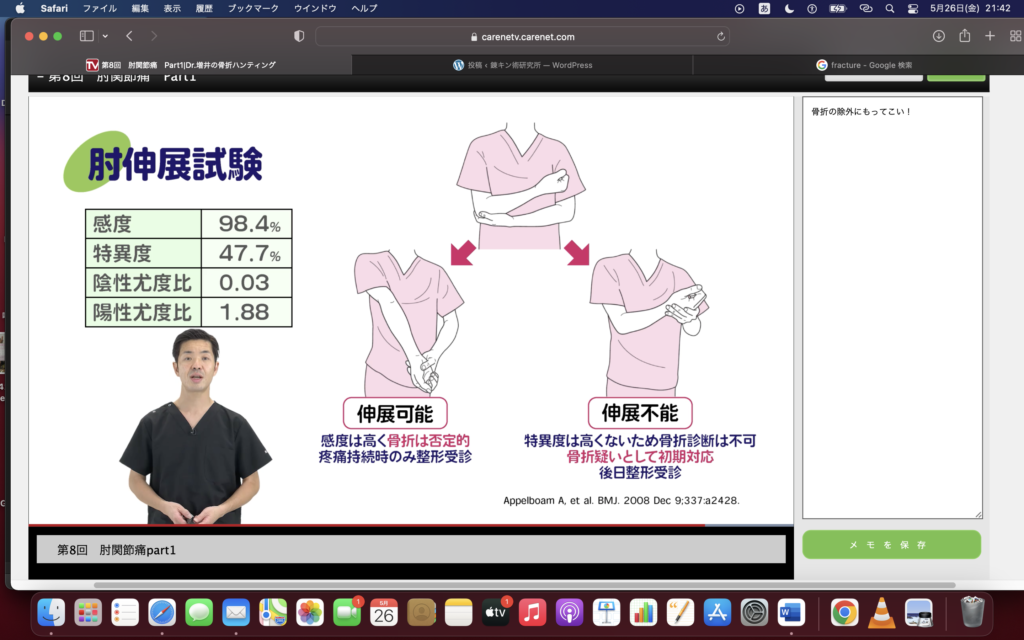Open the Share sheet

pos(964,36)
